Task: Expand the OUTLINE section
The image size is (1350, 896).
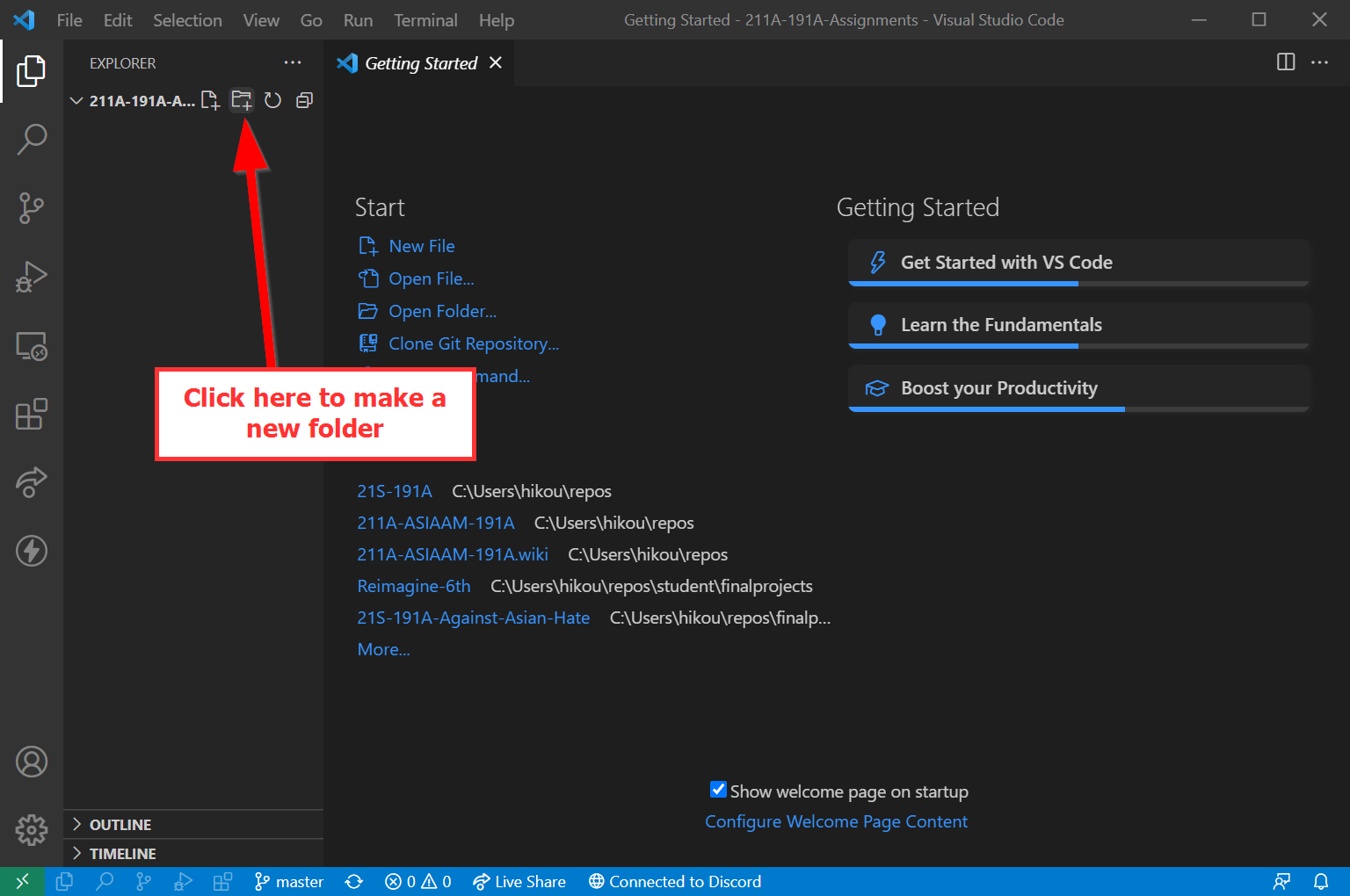Action: coord(120,825)
